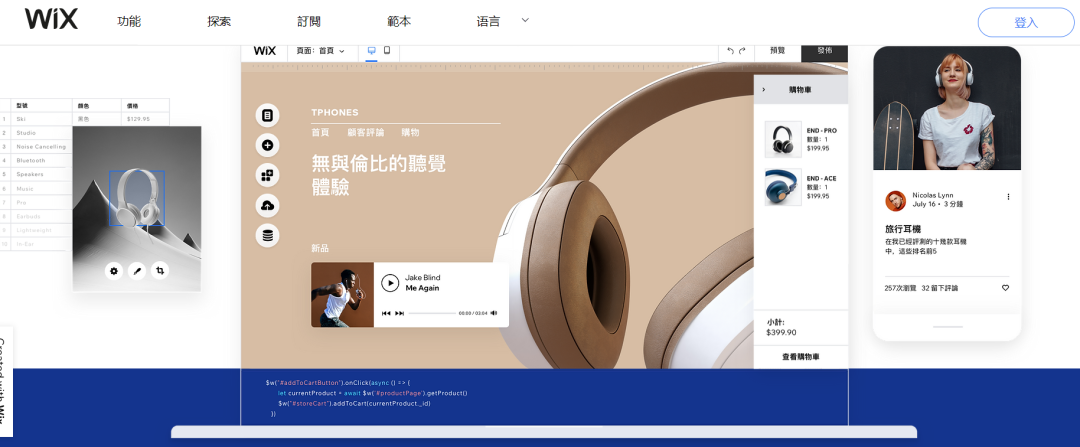
Task: Select the white headphones in the blue frame
Action: (137, 198)
